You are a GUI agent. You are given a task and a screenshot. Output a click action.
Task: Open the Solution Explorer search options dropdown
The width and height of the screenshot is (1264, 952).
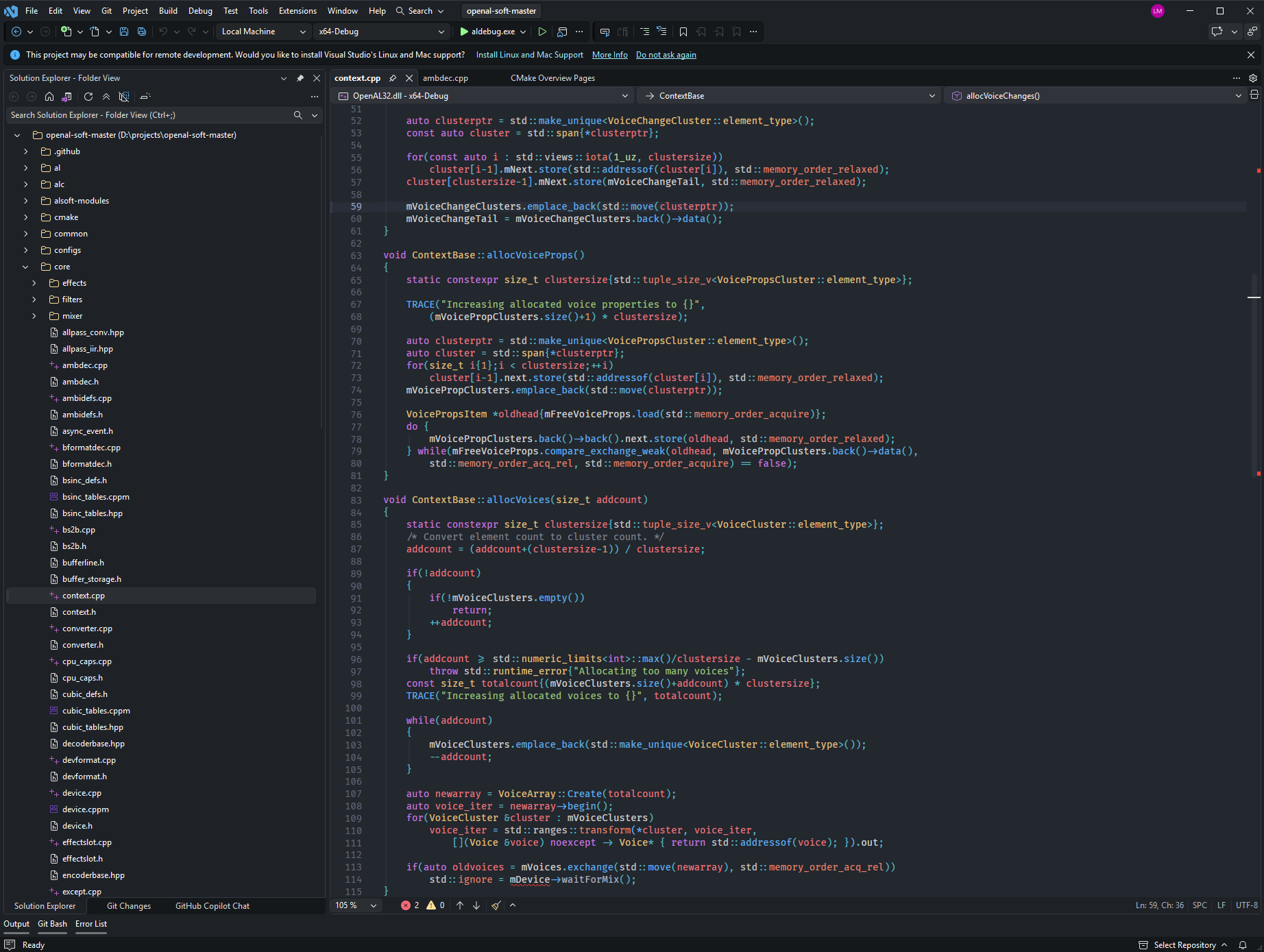[x=315, y=115]
